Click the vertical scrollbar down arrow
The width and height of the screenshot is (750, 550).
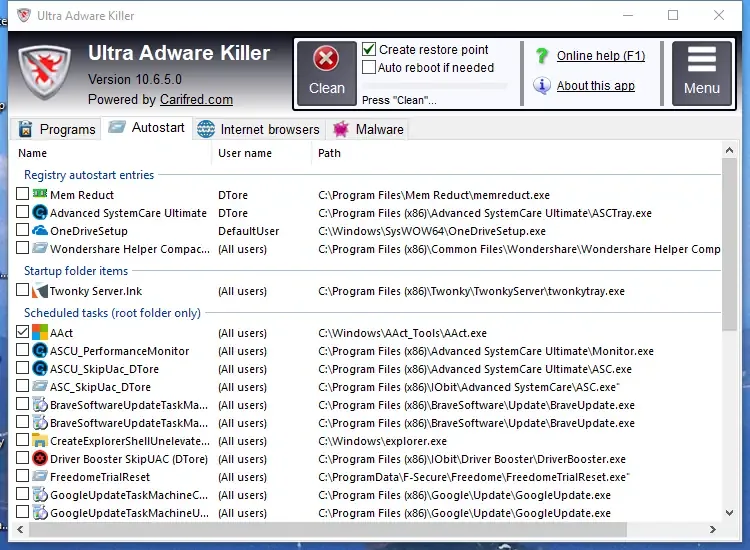click(x=729, y=513)
